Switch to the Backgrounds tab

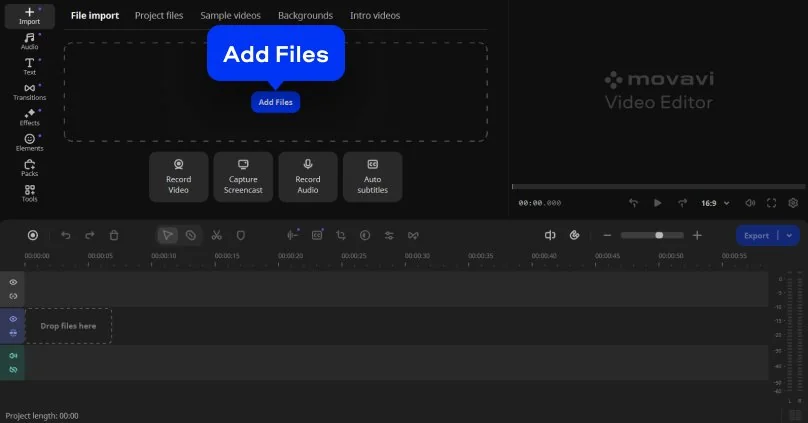pyautogui.click(x=305, y=16)
